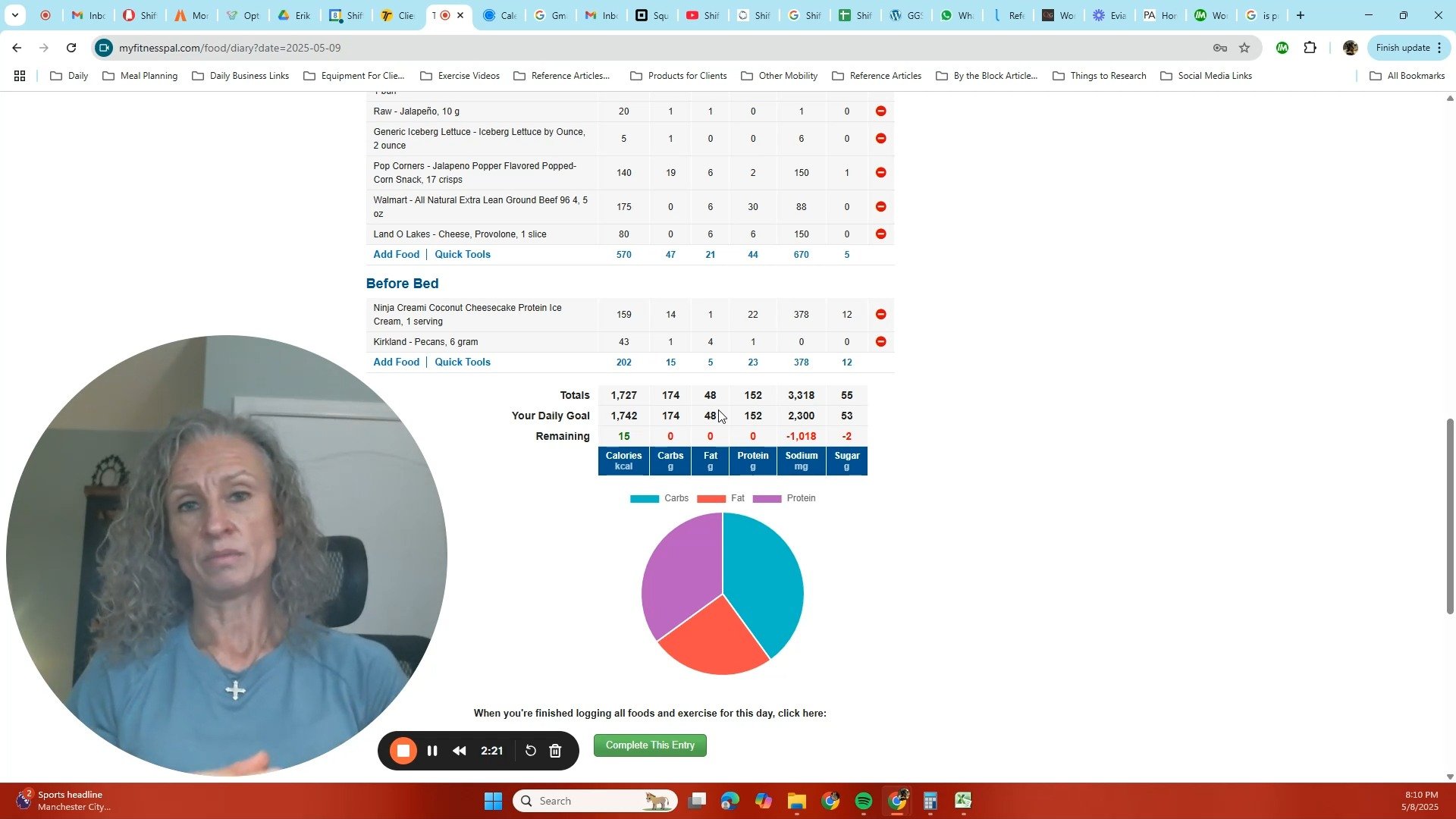Open Exercise Videos bookmark folder
The width and height of the screenshot is (1456, 819).
click(x=460, y=76)
